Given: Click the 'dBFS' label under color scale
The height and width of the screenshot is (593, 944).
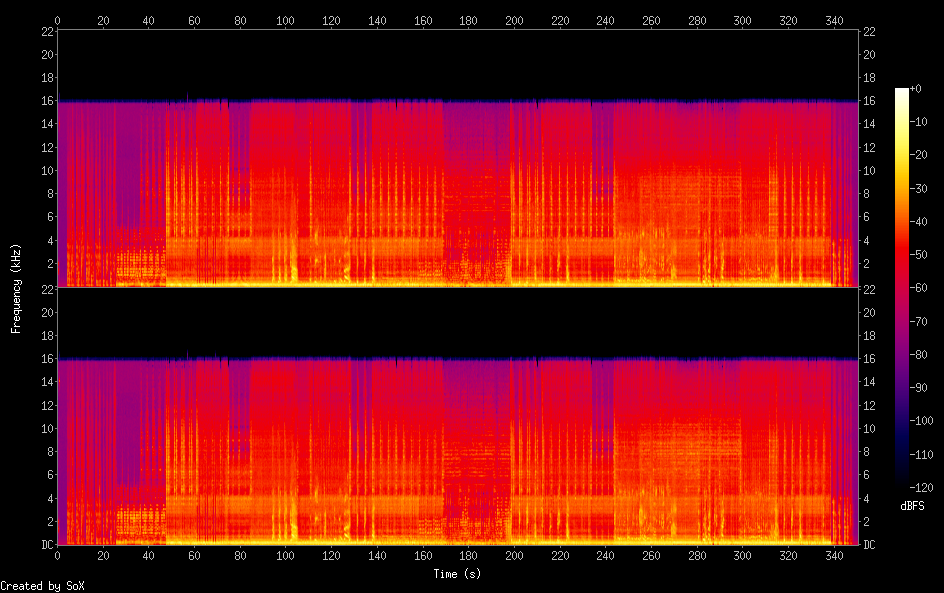Looking at the screenshot, I should 911,506.
